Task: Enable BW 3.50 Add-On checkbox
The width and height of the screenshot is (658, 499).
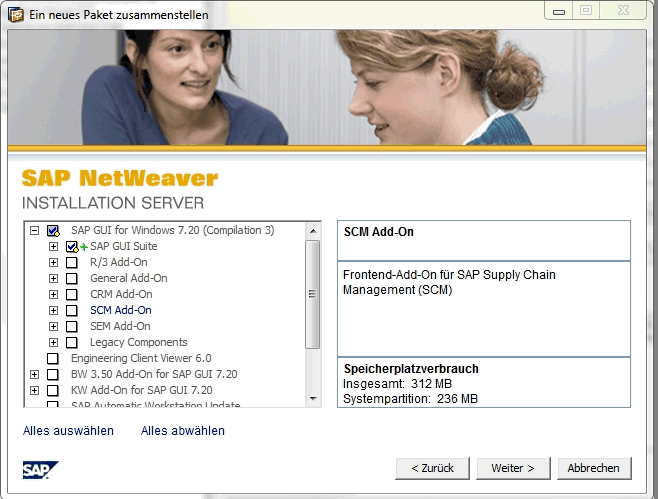Action: tap(53, 374)
